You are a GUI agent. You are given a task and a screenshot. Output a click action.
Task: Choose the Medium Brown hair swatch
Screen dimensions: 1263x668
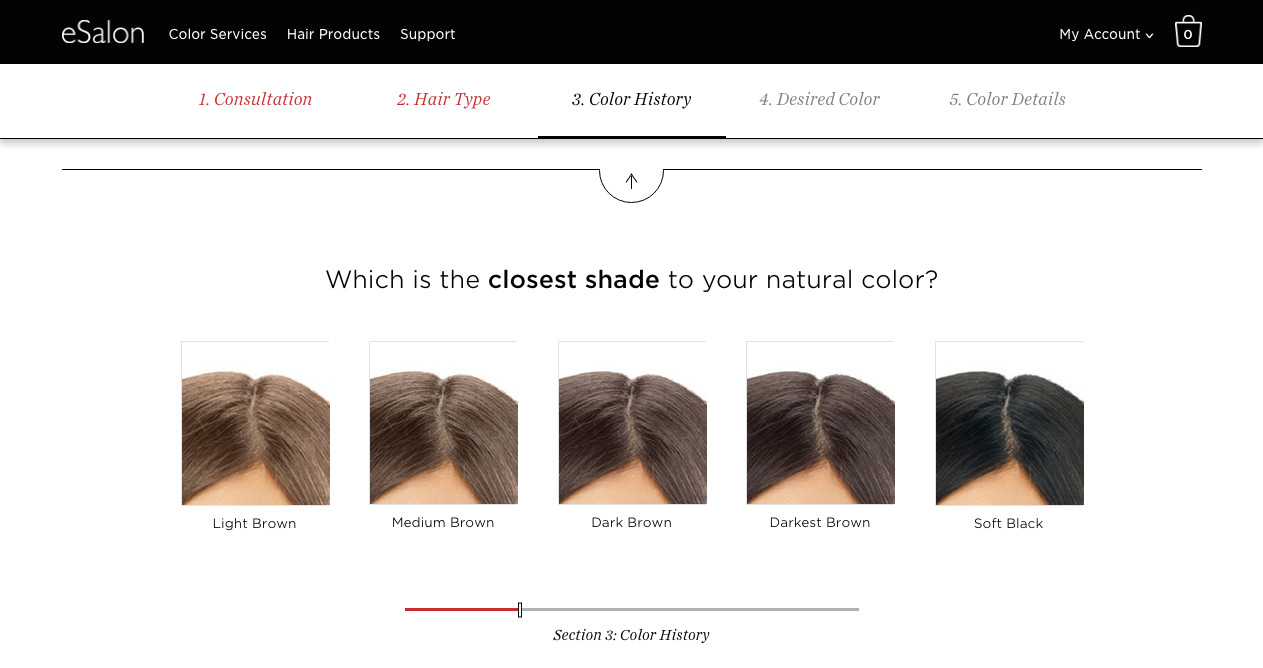(443, 423)
